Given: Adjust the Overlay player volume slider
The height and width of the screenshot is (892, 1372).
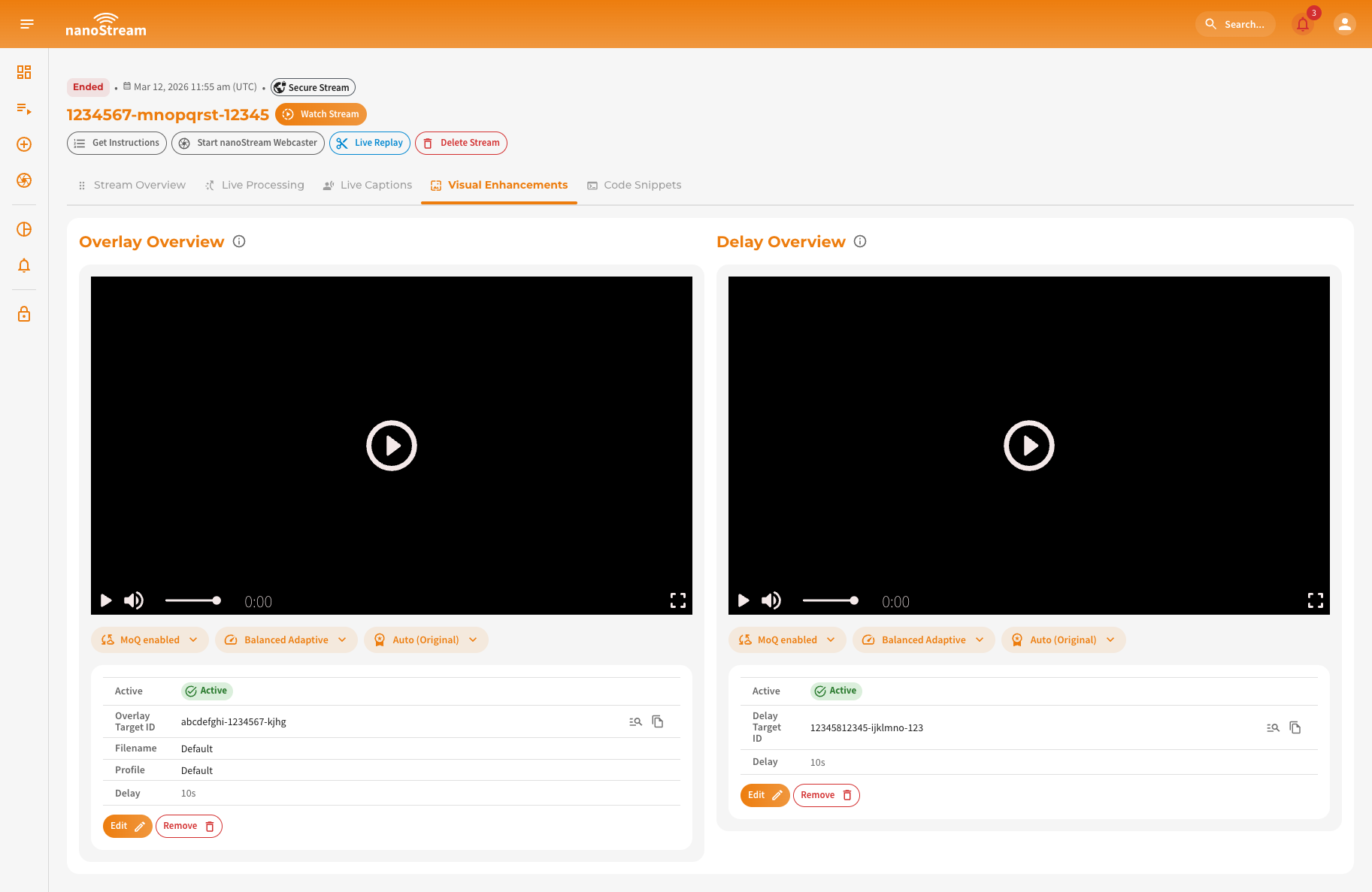Looking at the screenshot, I should pos(192,600).
